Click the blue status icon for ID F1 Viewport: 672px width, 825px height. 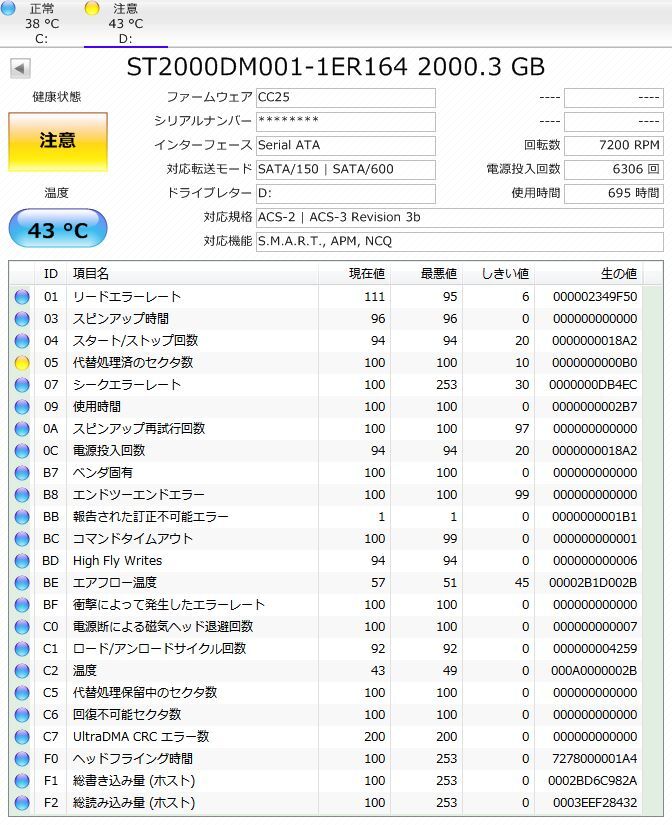pos(22,781)
